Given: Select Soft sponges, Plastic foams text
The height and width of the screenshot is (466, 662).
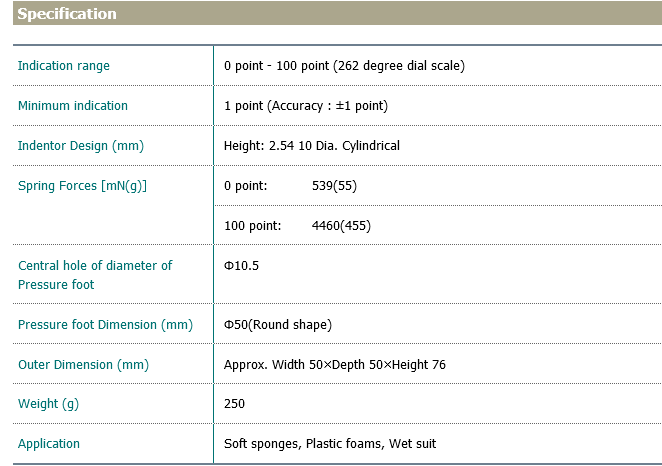Looking at the screenshot, I should click(x=329, y=444).
